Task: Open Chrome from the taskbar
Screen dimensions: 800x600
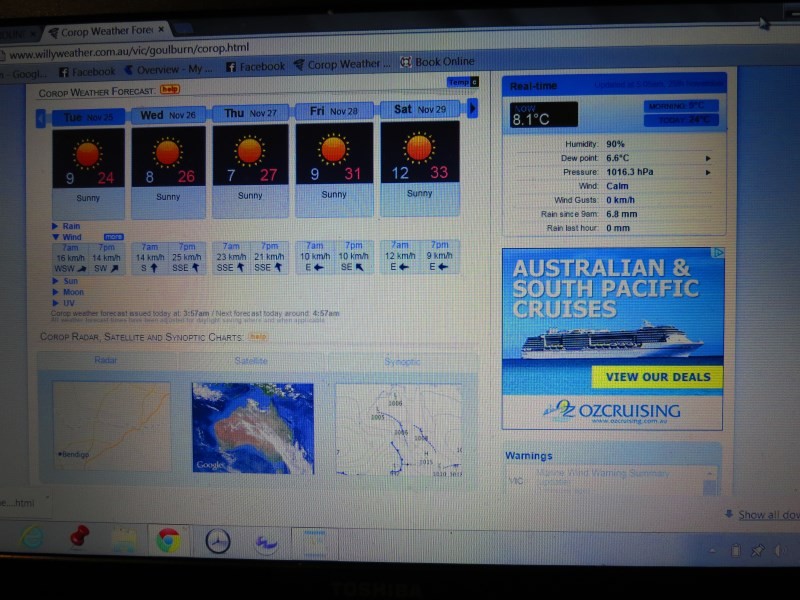Action: (x=168, y=541)
